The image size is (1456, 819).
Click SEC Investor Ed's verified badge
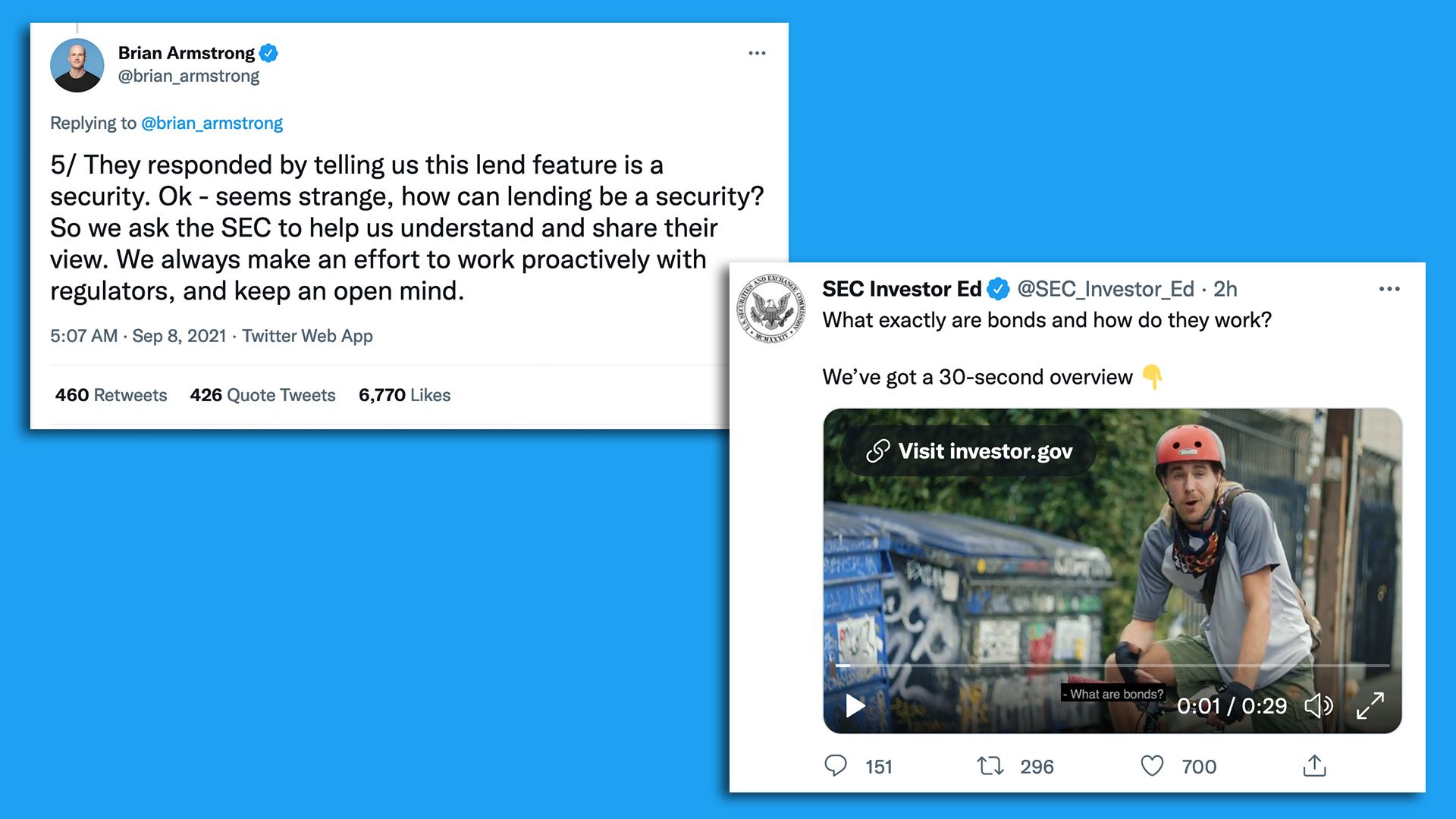click(999, 288)
